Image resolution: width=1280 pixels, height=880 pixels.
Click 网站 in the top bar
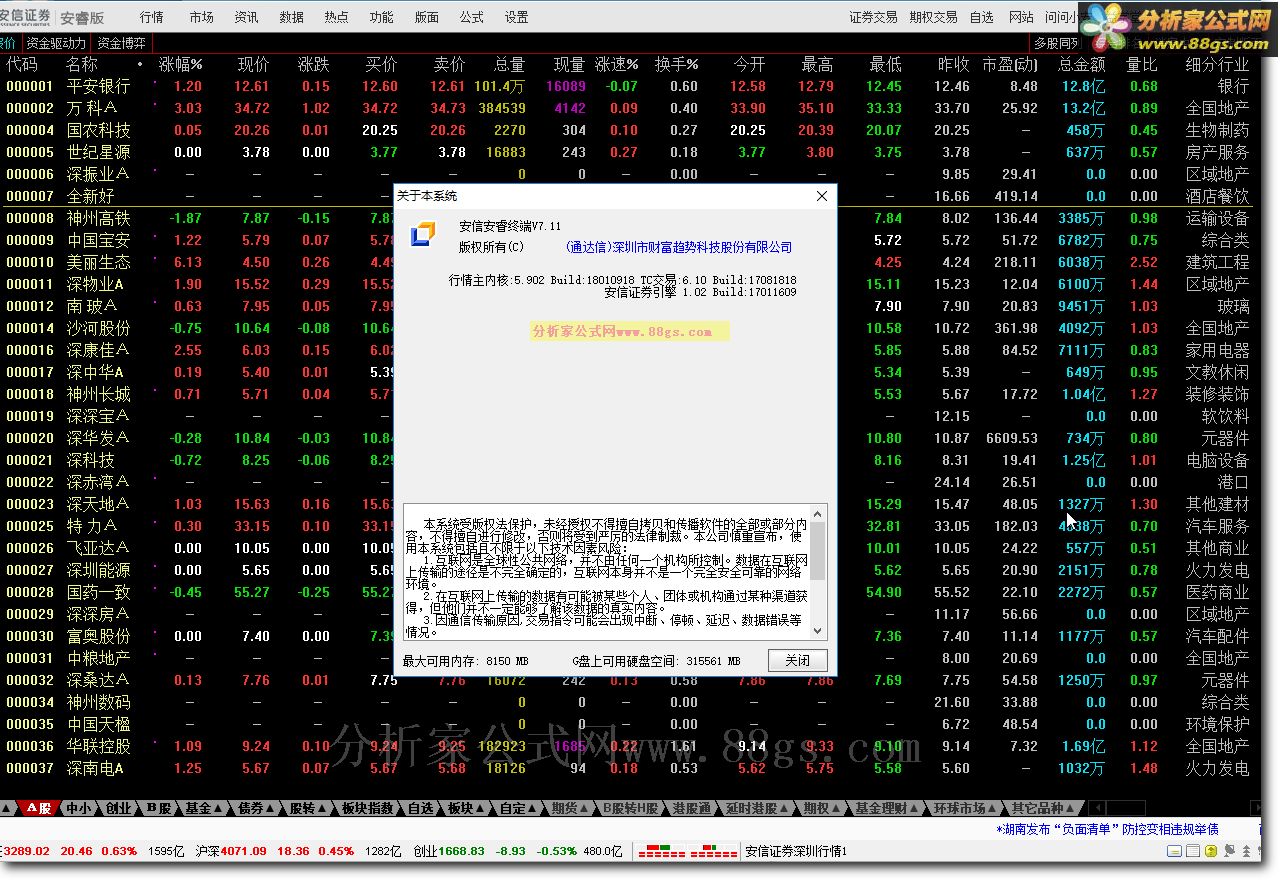coord(1021,17)
